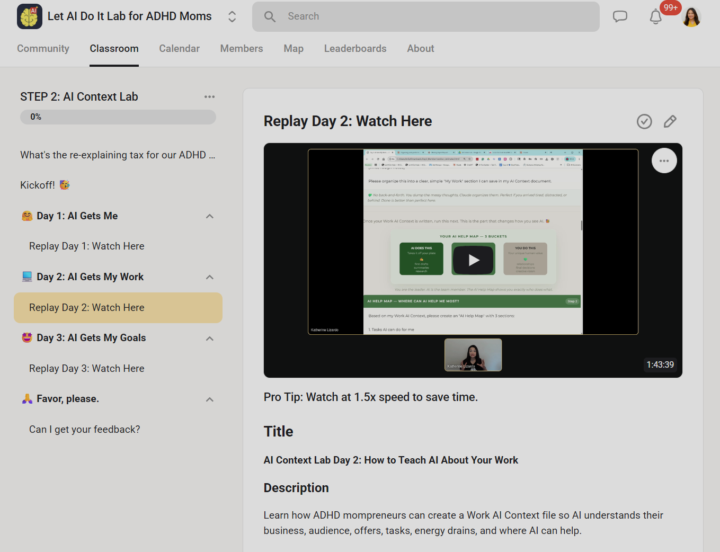
Task: Open STEP 2 course options menu
Action: pos(209,96)
